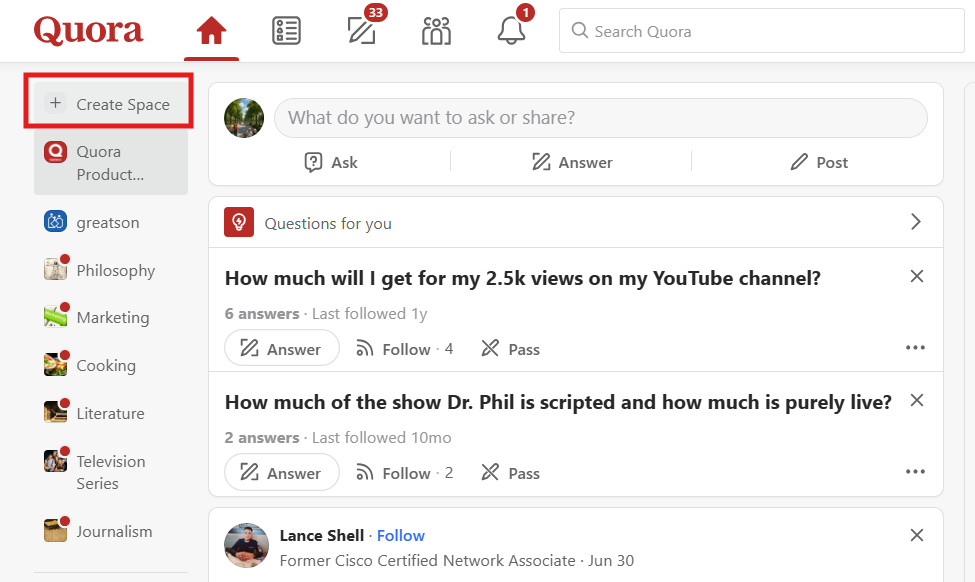
Task: Follow the YouTube views question
Action: 404,349
